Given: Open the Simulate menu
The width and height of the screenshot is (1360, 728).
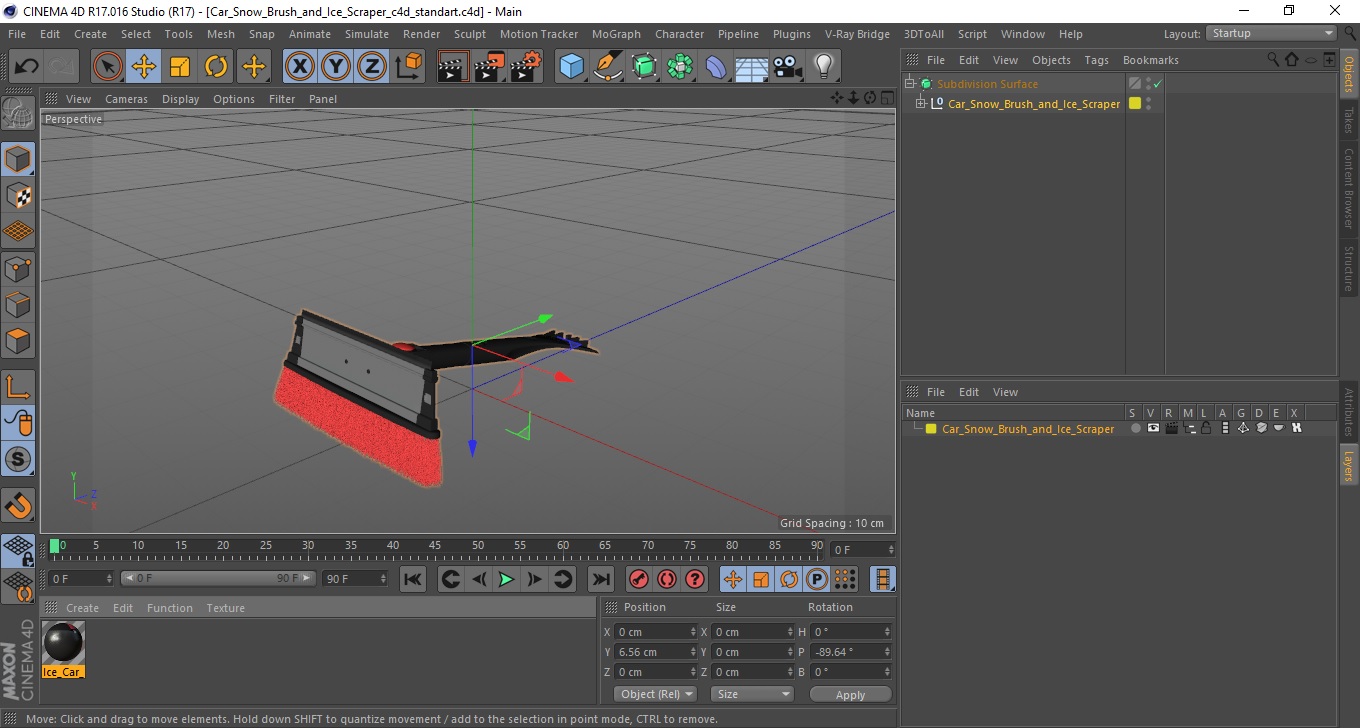Looking at the screenshot, I should click(367, 34).
